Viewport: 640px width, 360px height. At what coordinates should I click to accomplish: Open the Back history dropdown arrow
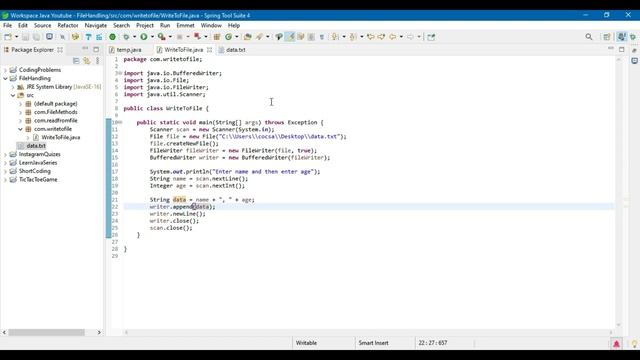tap(401, 37)
